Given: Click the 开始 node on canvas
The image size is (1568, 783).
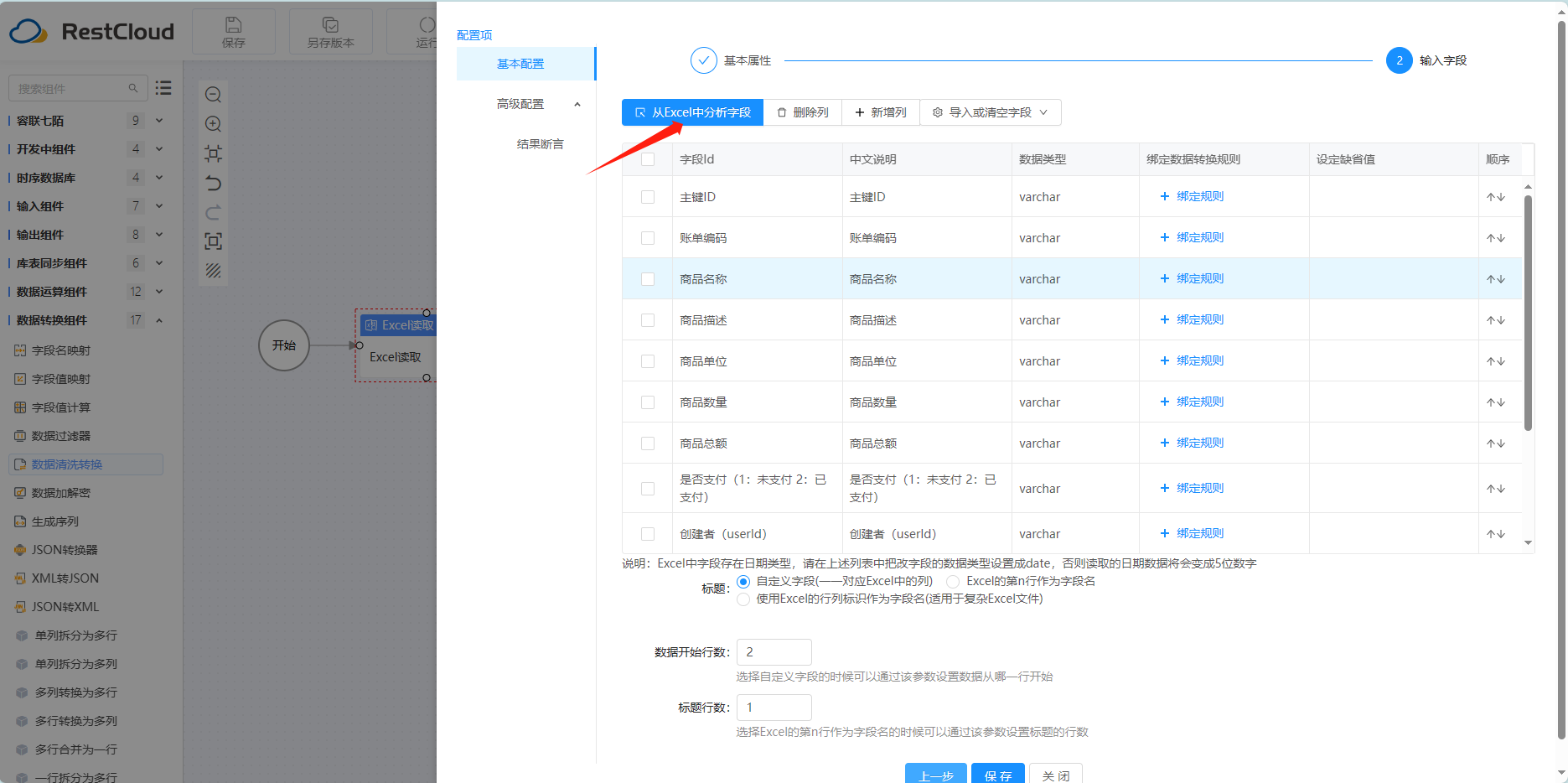Looking at the screenshot, I should pyautogui.click(x=284, y=345).
